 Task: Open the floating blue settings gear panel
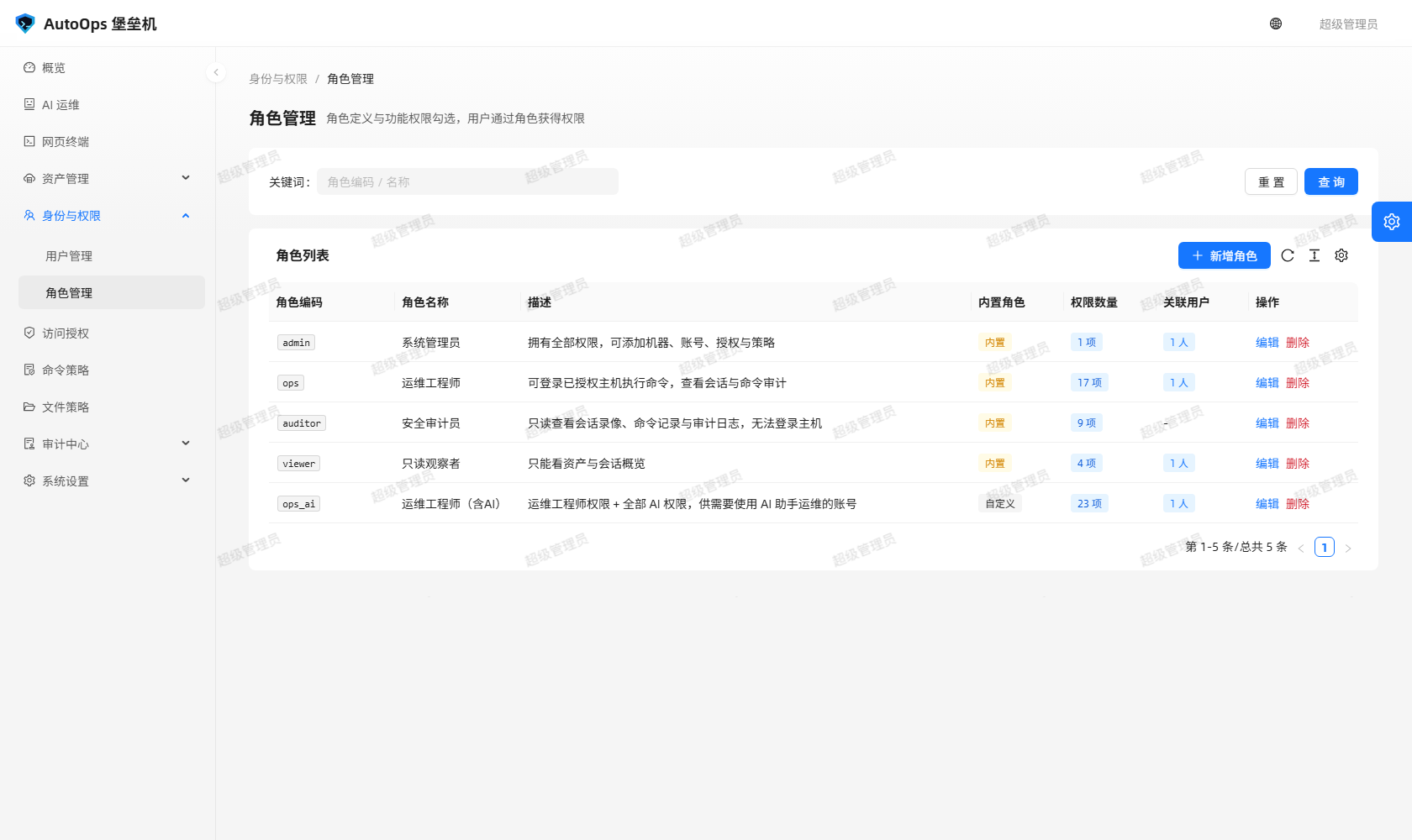point(1392,222)
